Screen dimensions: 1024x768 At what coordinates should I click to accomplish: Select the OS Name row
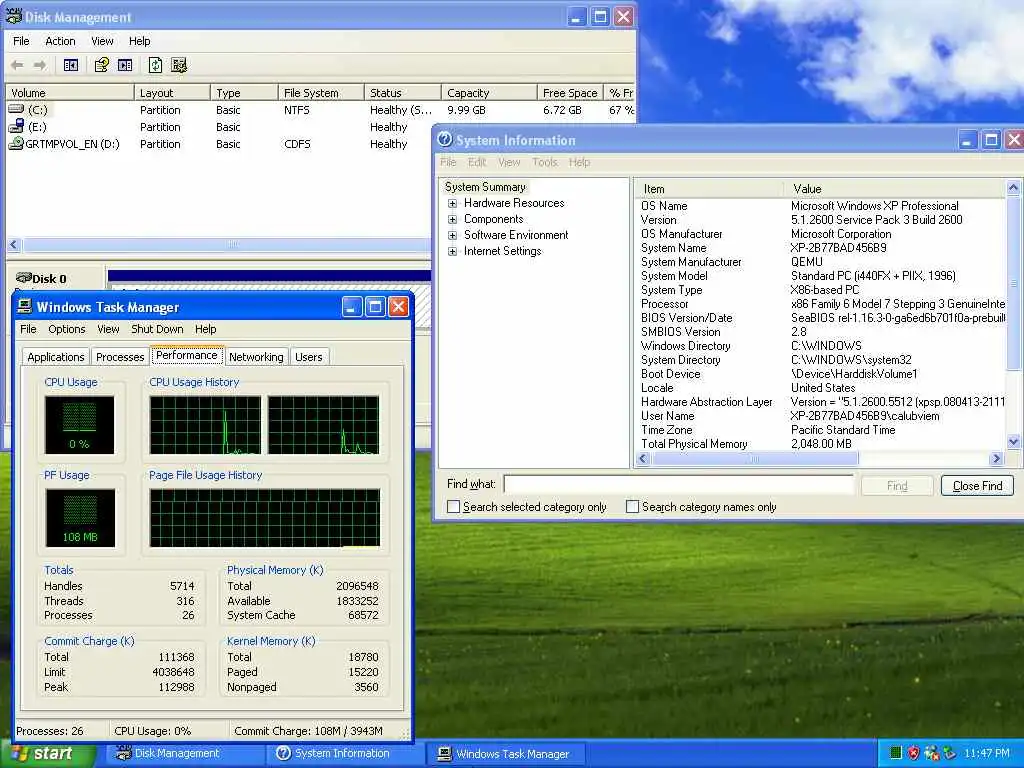tap(820, 206)
